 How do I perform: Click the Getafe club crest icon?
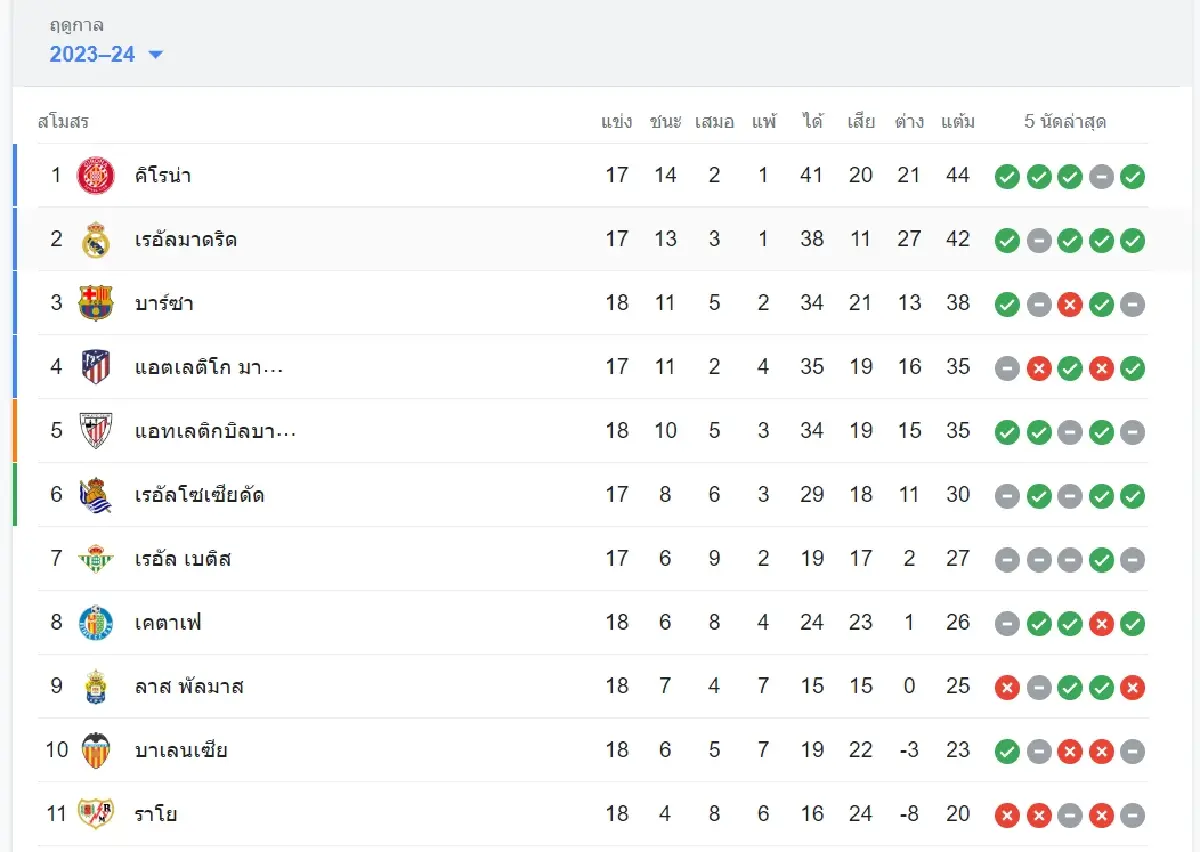96,623
